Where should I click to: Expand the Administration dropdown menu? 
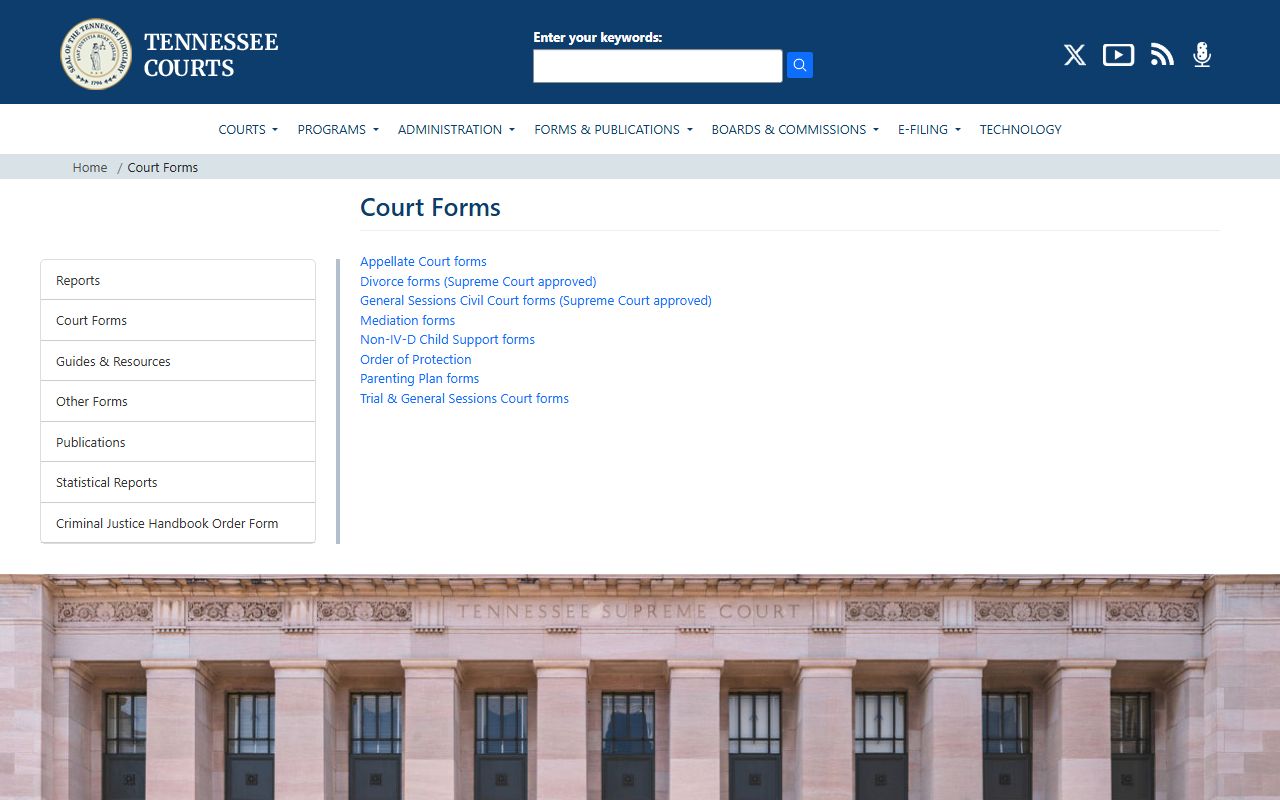[456, 129]
